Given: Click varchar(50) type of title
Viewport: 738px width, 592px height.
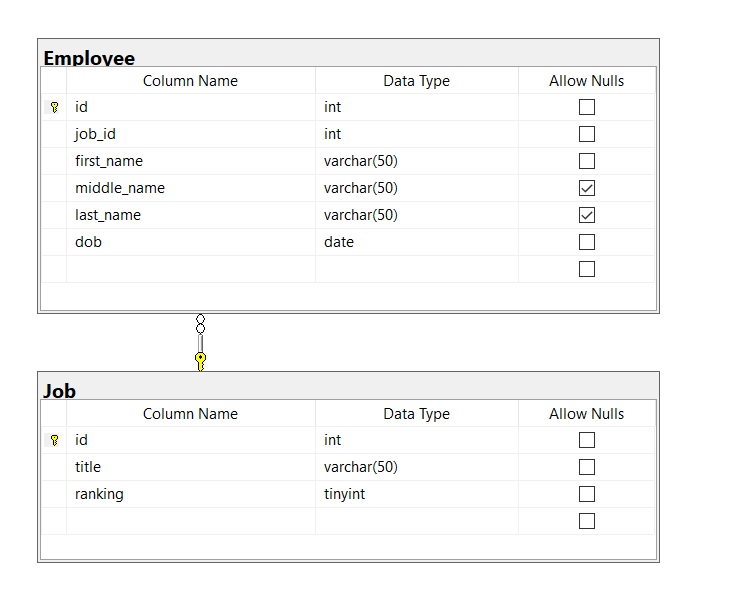Looking at the screenshot, I should point(417,467).
